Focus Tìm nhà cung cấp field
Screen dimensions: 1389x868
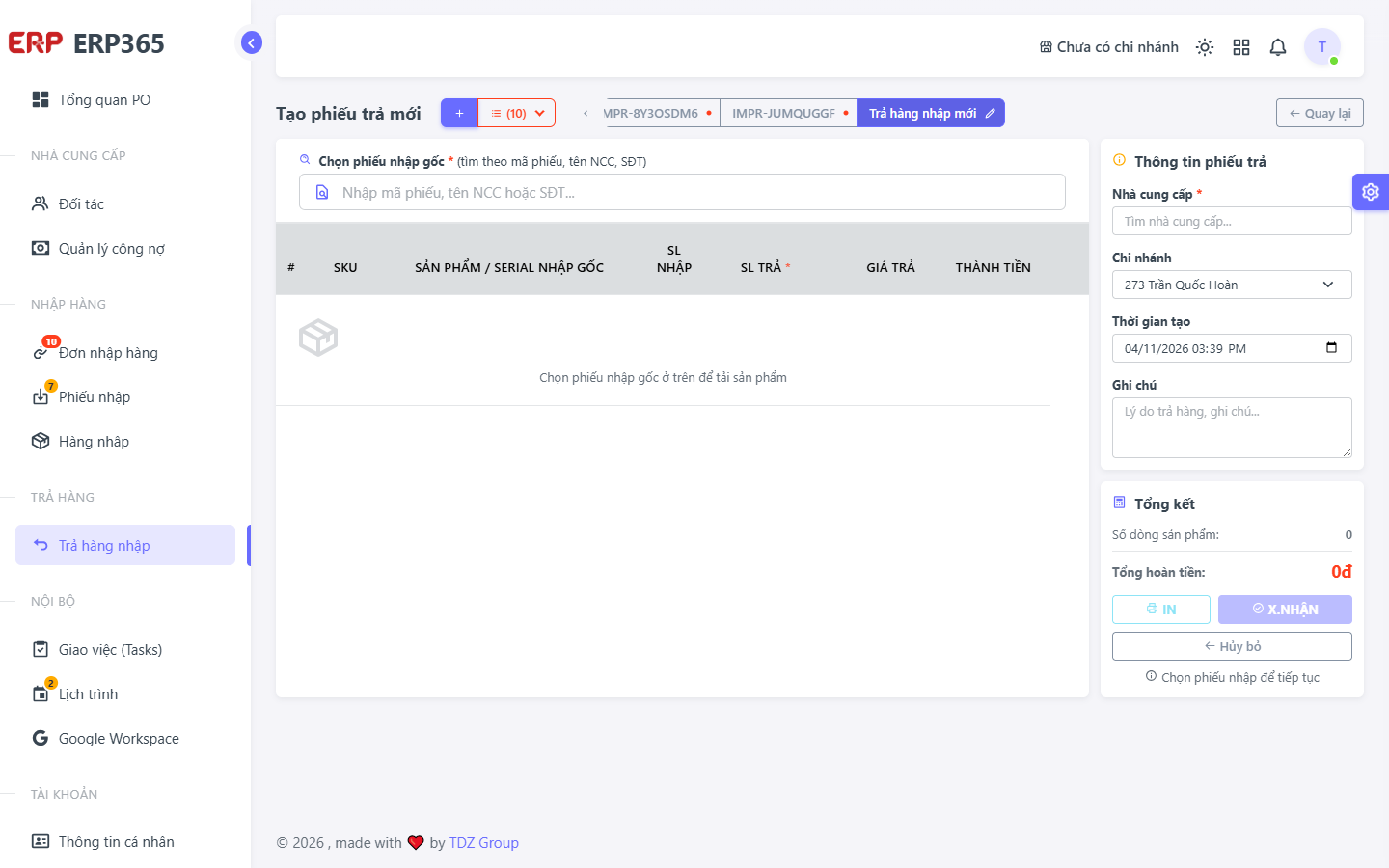[x=1232, y=221]
